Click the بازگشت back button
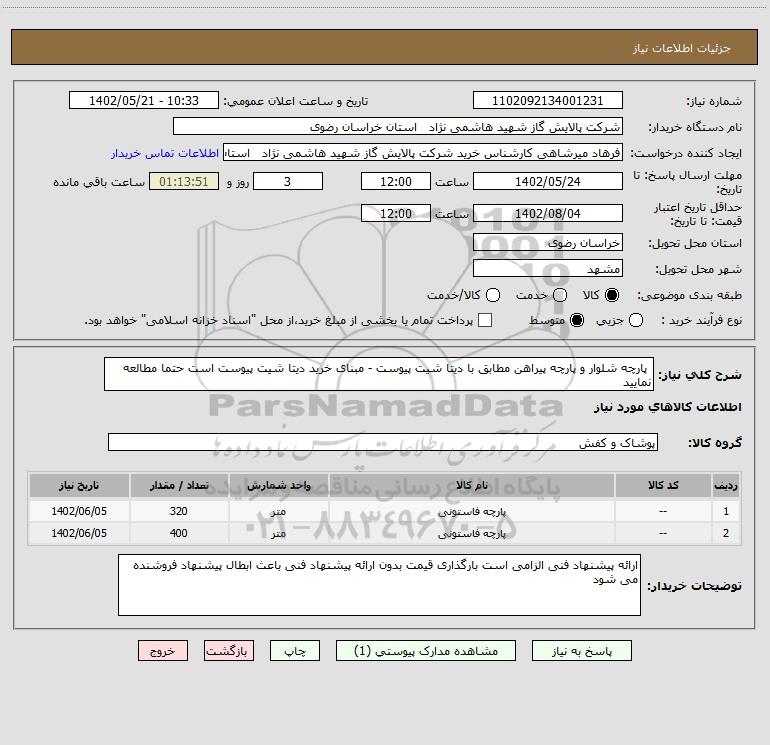 tap(229, 651)
